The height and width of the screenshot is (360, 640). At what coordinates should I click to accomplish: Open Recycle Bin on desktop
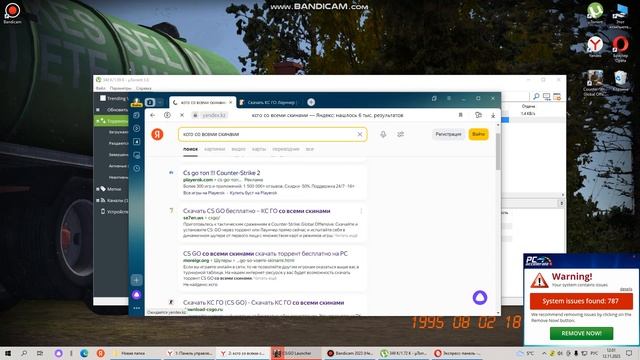620,80
